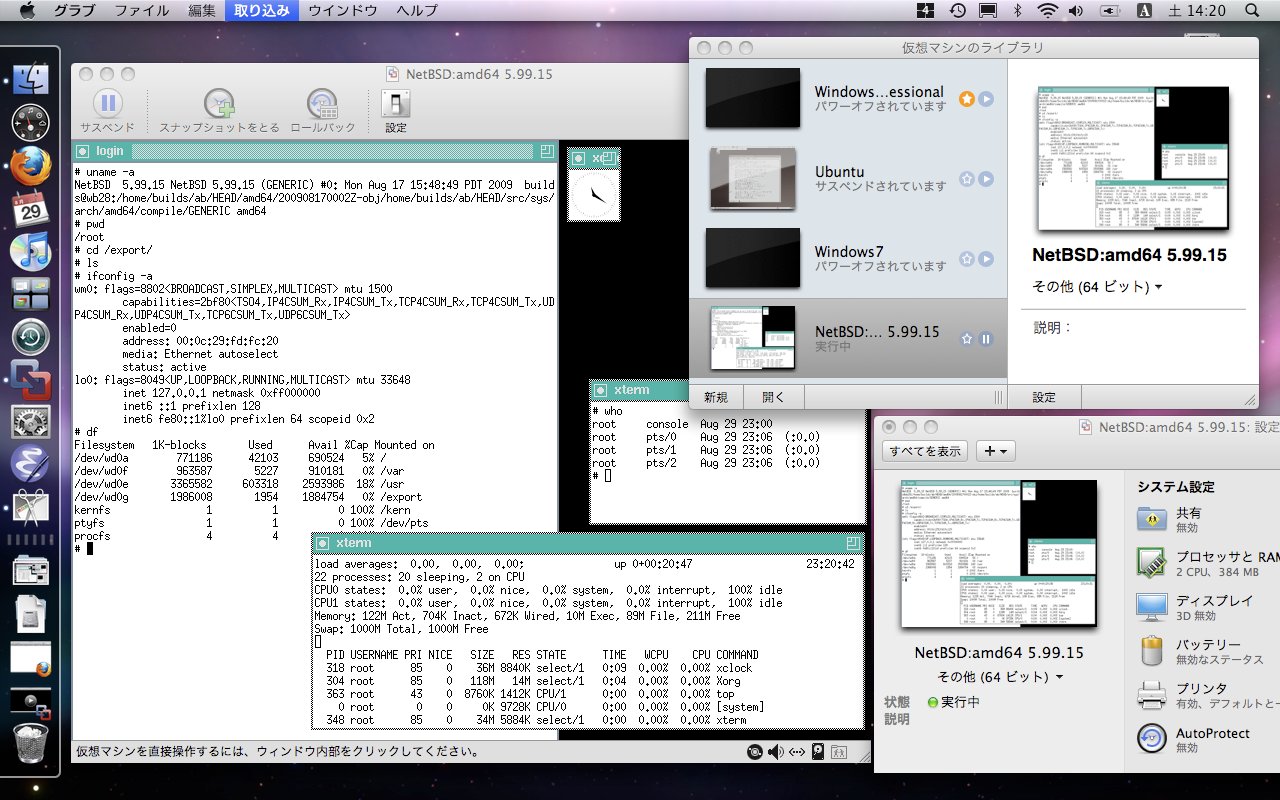This screenshot has height=800, width=1280.
Task: Open the Finder icon in the Dock
Action: pyautogui.click(x=31, y=79)
